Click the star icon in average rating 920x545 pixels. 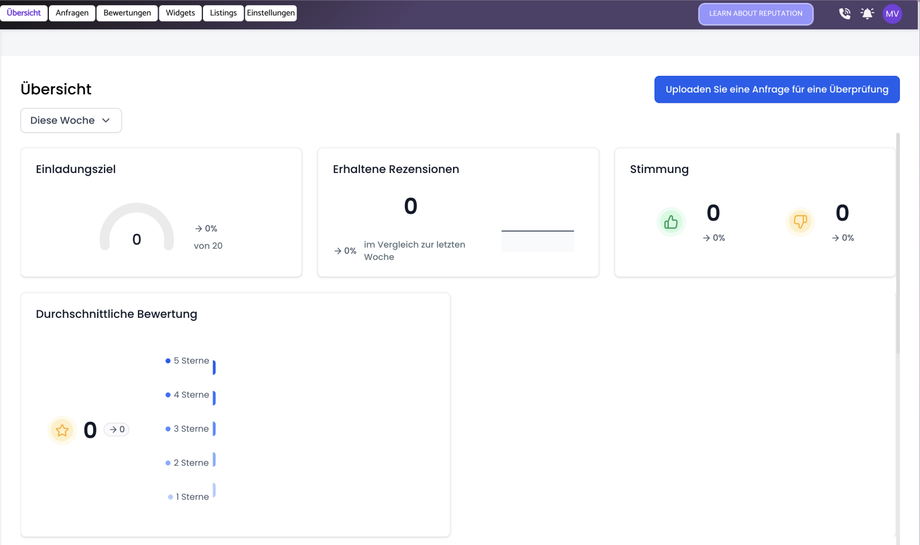click(x=62, y=431)
